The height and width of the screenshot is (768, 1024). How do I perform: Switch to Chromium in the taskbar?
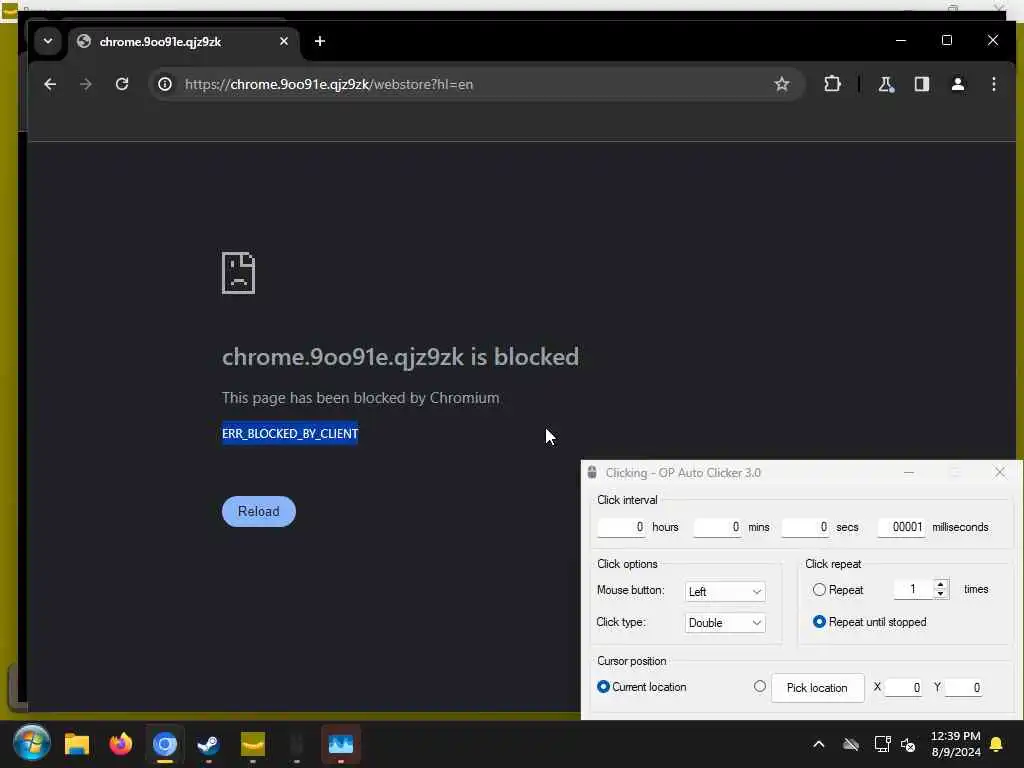[165, 744]
